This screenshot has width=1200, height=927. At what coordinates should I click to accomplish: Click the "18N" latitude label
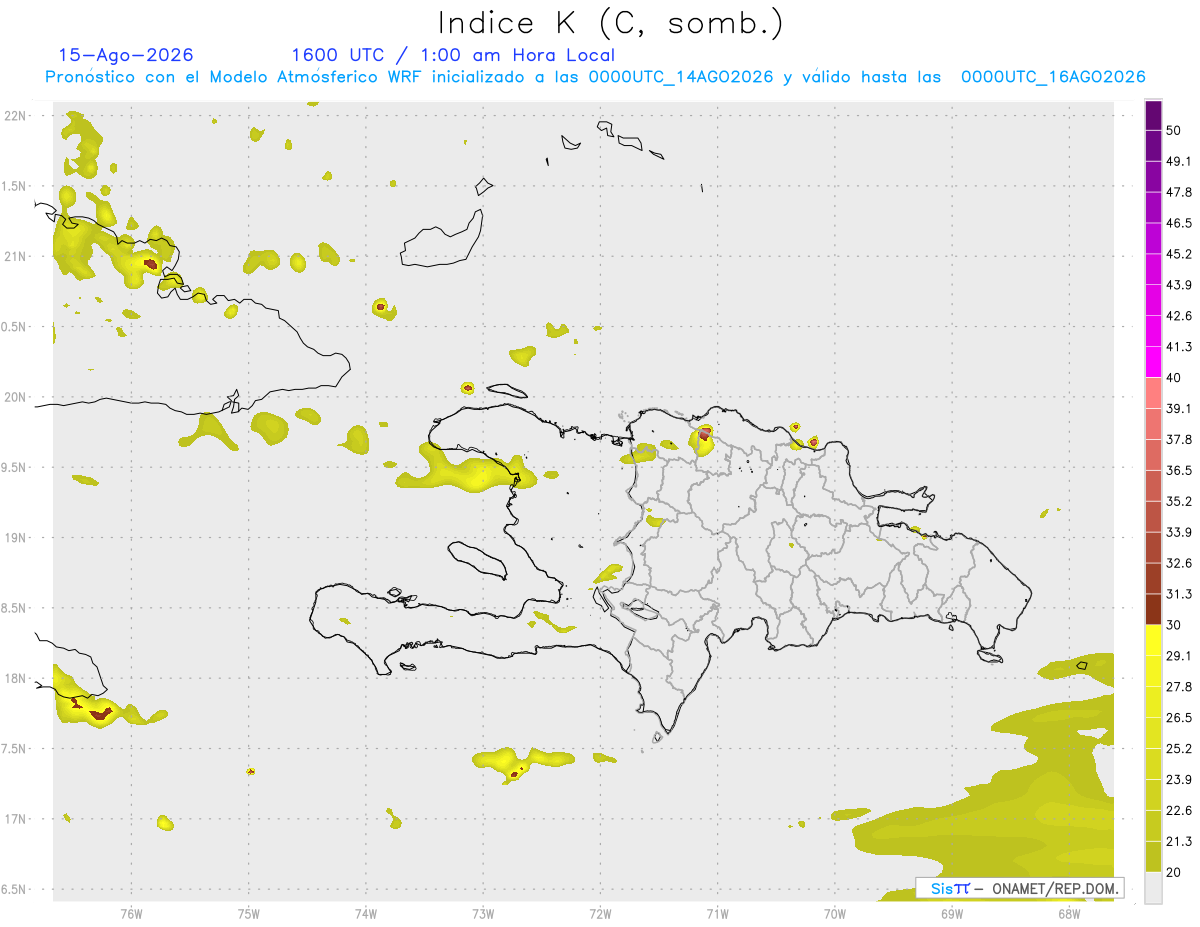[15, 678]
